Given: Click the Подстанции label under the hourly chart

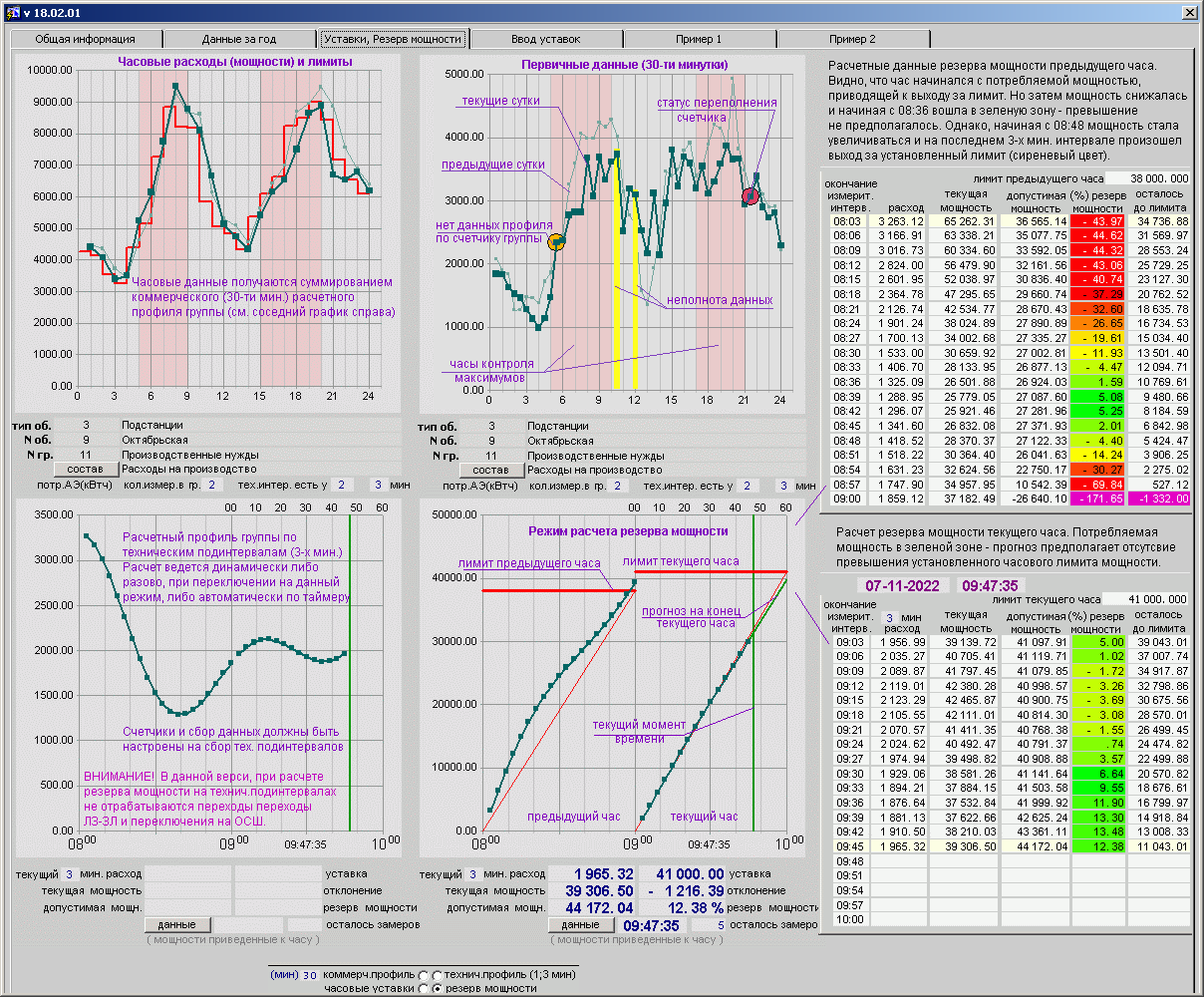Looking at the screenshot, I should point(152,425).
